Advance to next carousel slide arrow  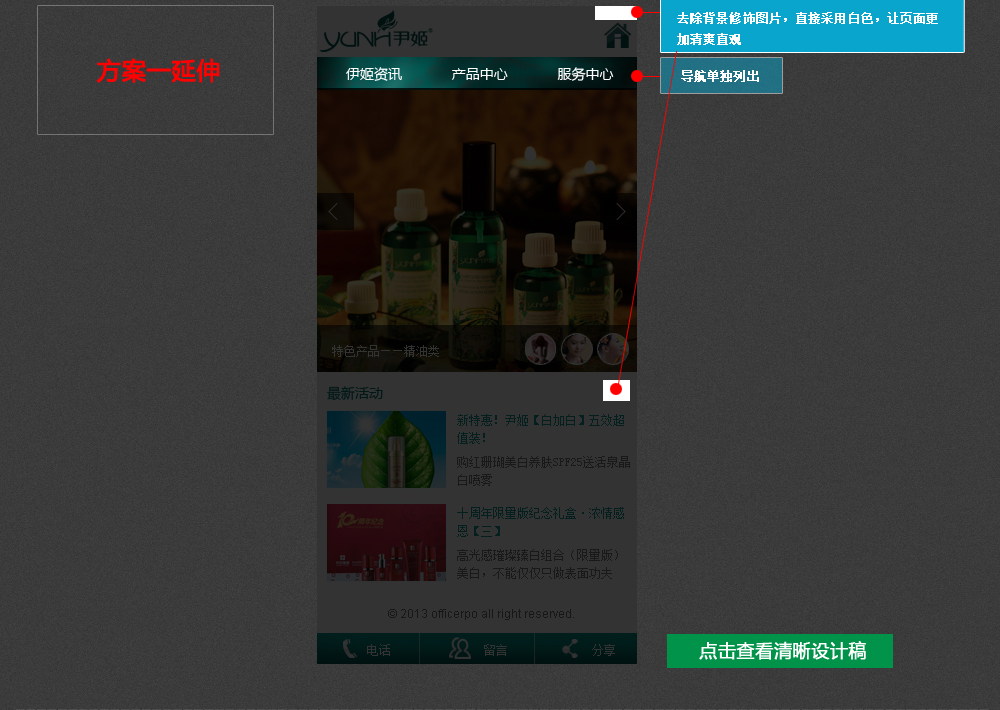(x=620, y=211)
